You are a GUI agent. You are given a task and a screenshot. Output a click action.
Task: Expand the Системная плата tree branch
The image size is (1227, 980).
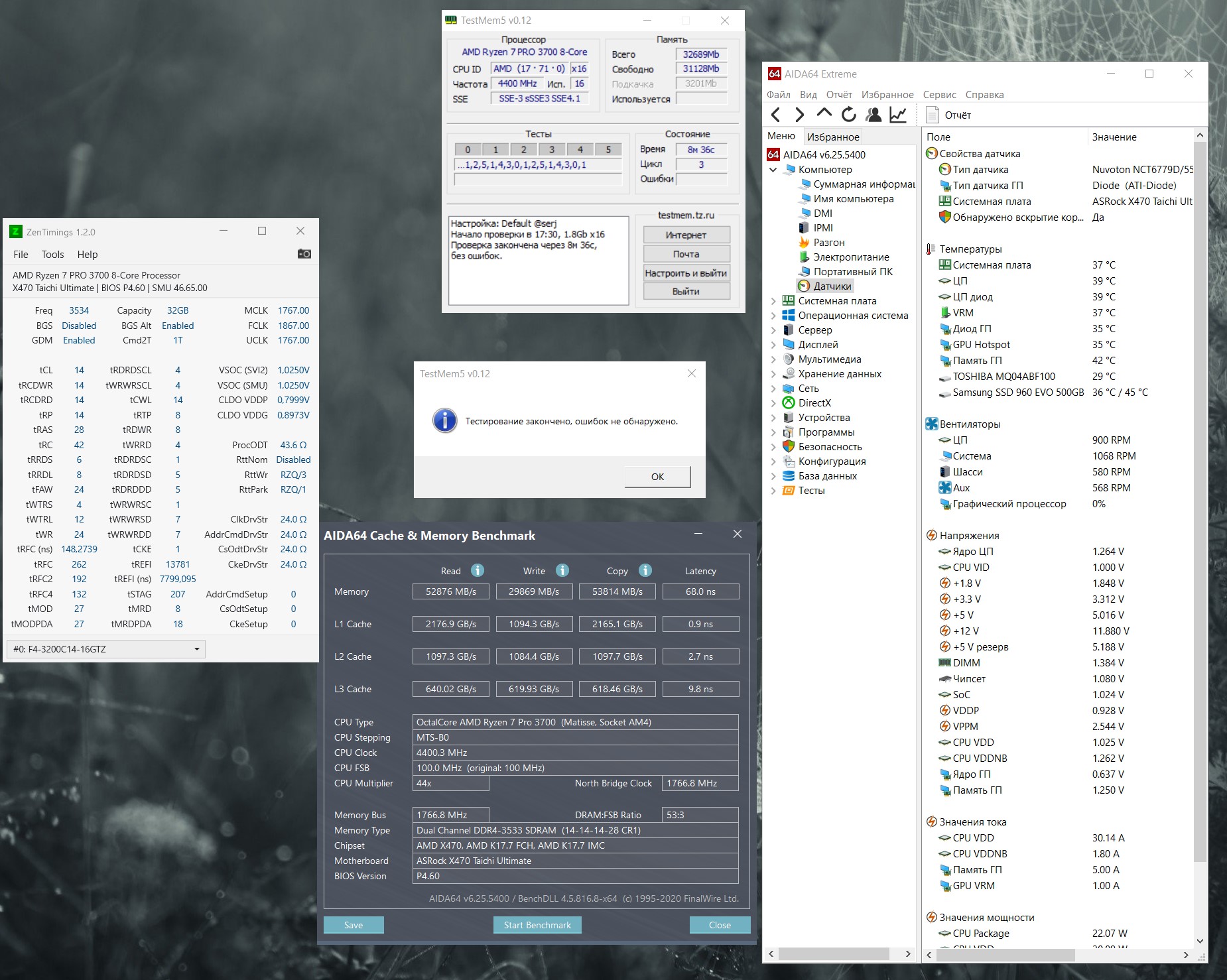773,301
